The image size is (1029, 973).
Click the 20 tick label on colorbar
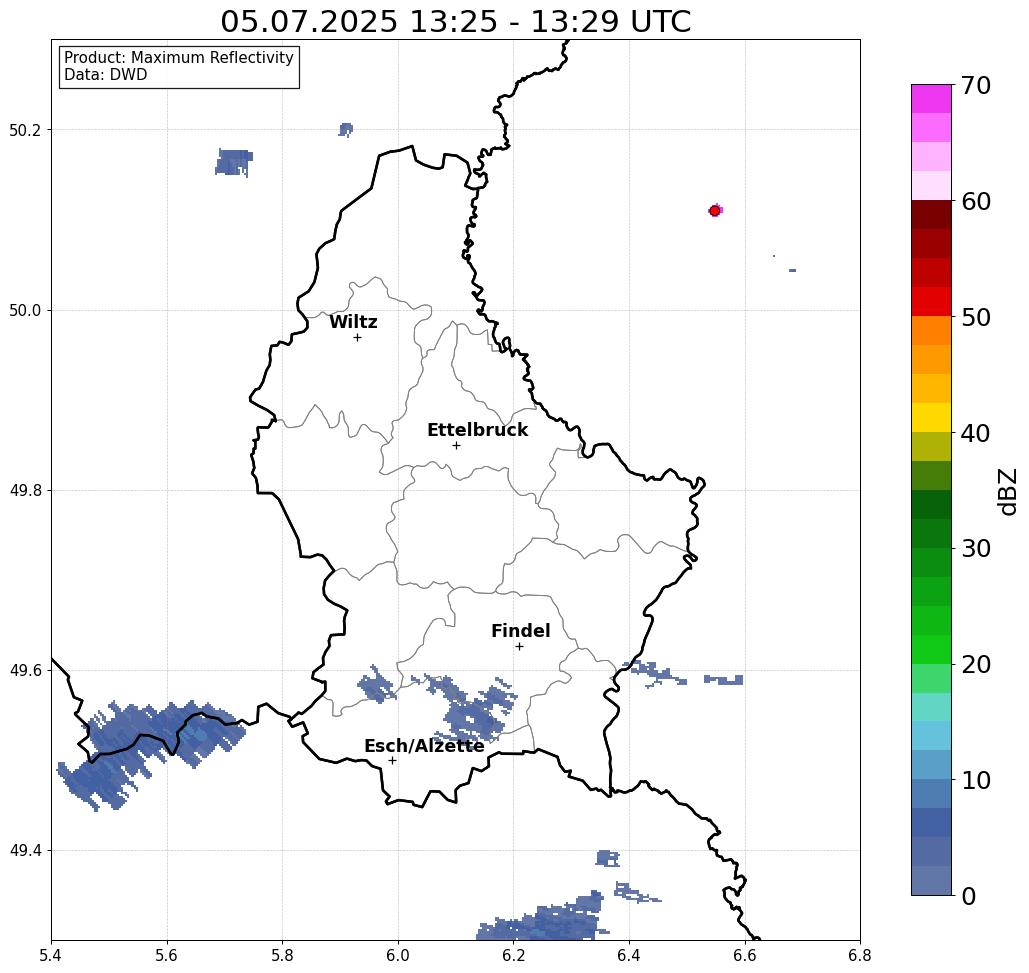click(x=976, y=665)
